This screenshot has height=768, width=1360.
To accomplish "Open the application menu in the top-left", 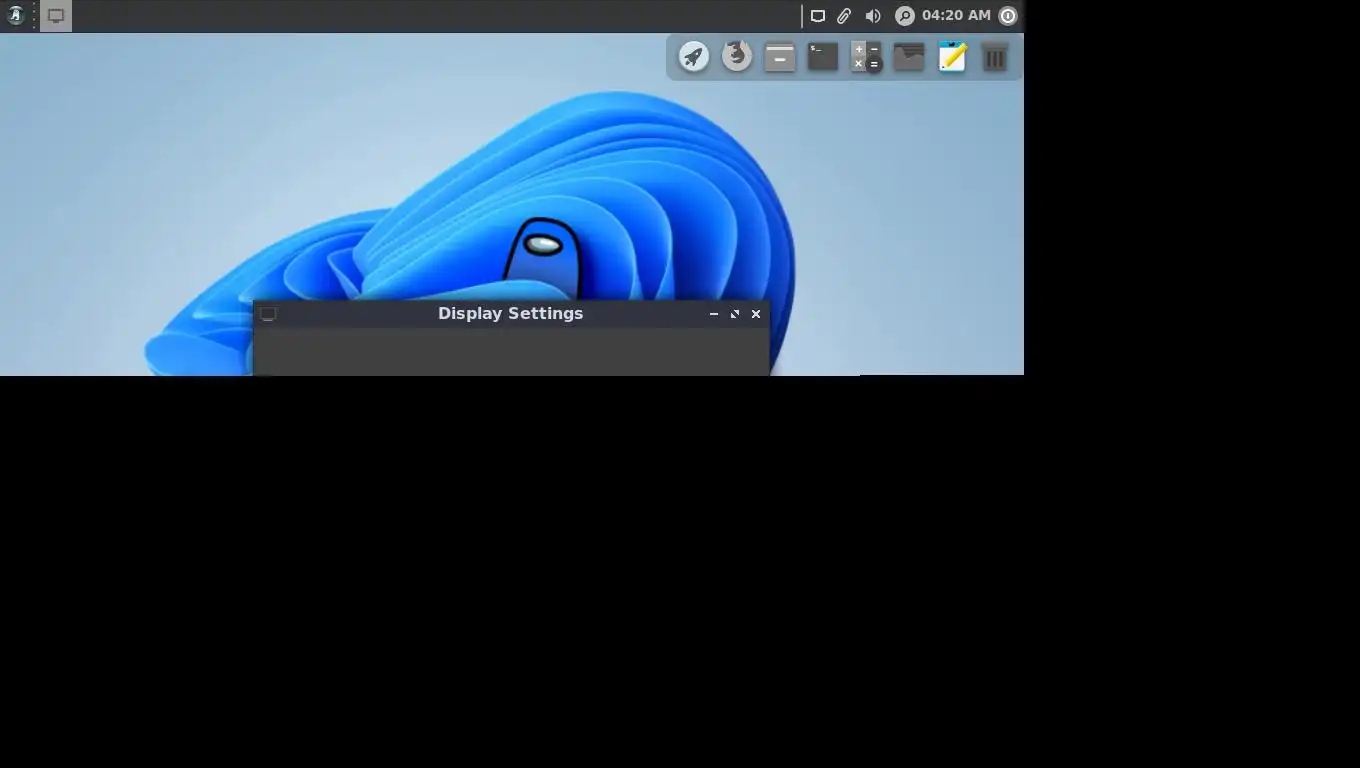I will [x=15, y=15].
